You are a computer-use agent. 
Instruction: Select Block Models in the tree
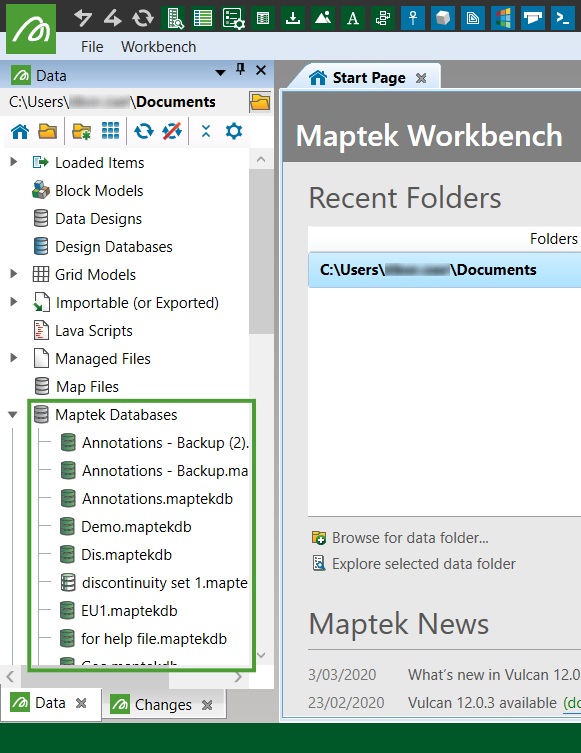click(x=99, y=191)
